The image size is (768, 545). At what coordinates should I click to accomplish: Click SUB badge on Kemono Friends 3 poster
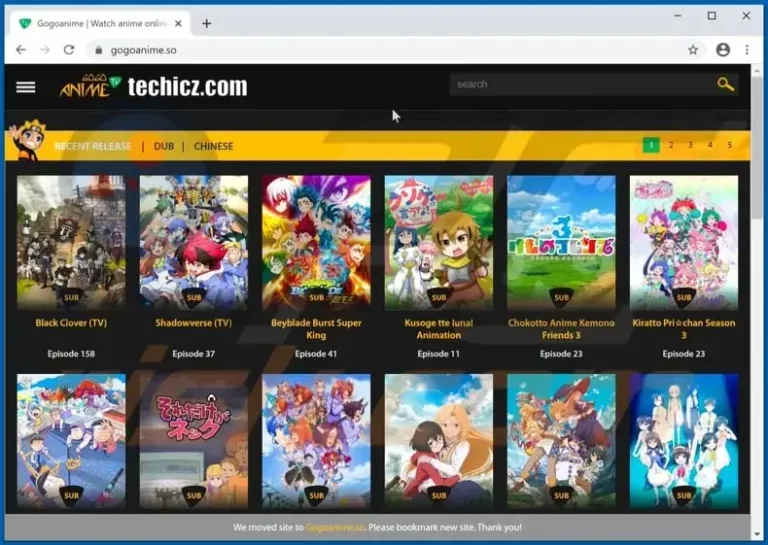[561, 298]
